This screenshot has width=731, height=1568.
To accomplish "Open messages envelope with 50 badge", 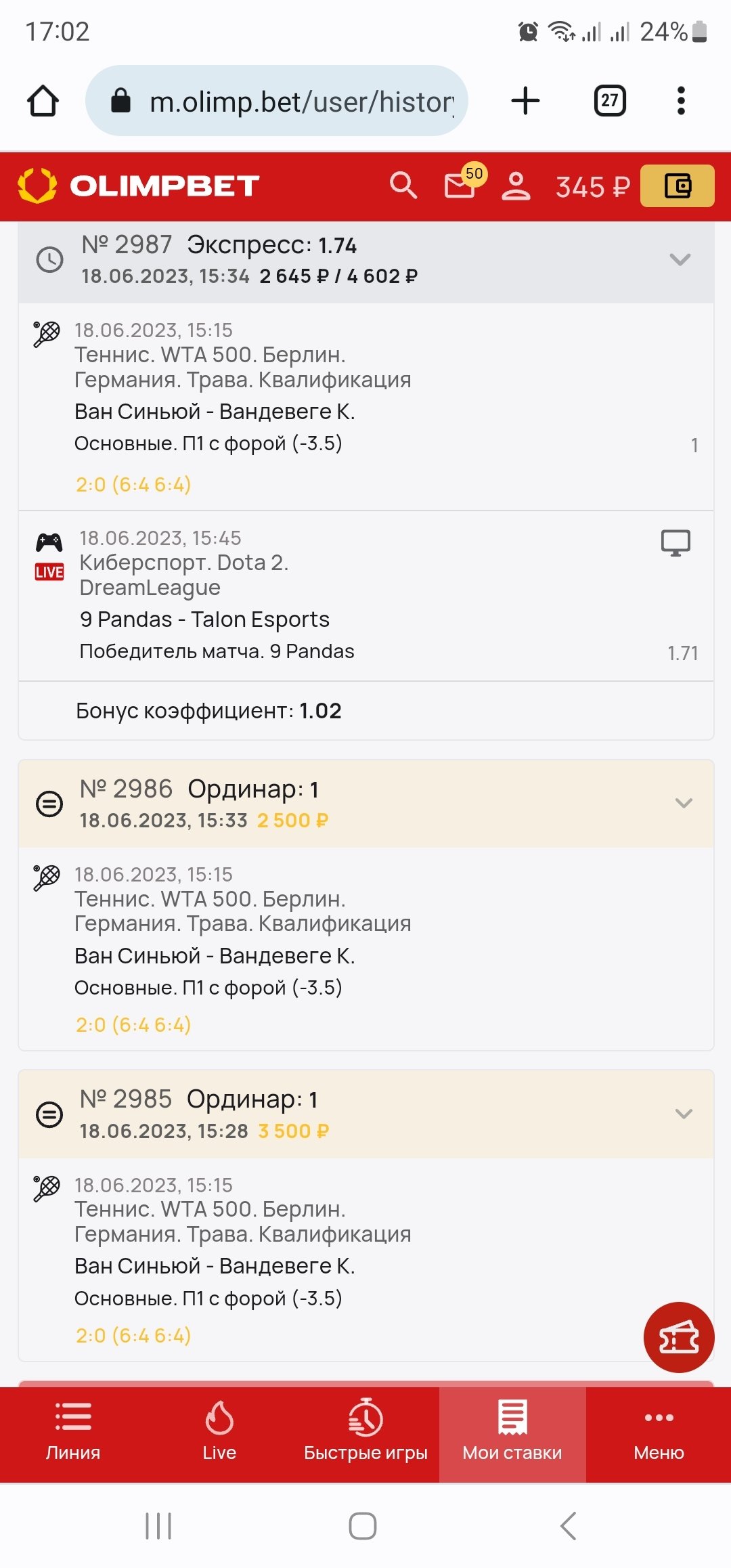I will point(460,186).
